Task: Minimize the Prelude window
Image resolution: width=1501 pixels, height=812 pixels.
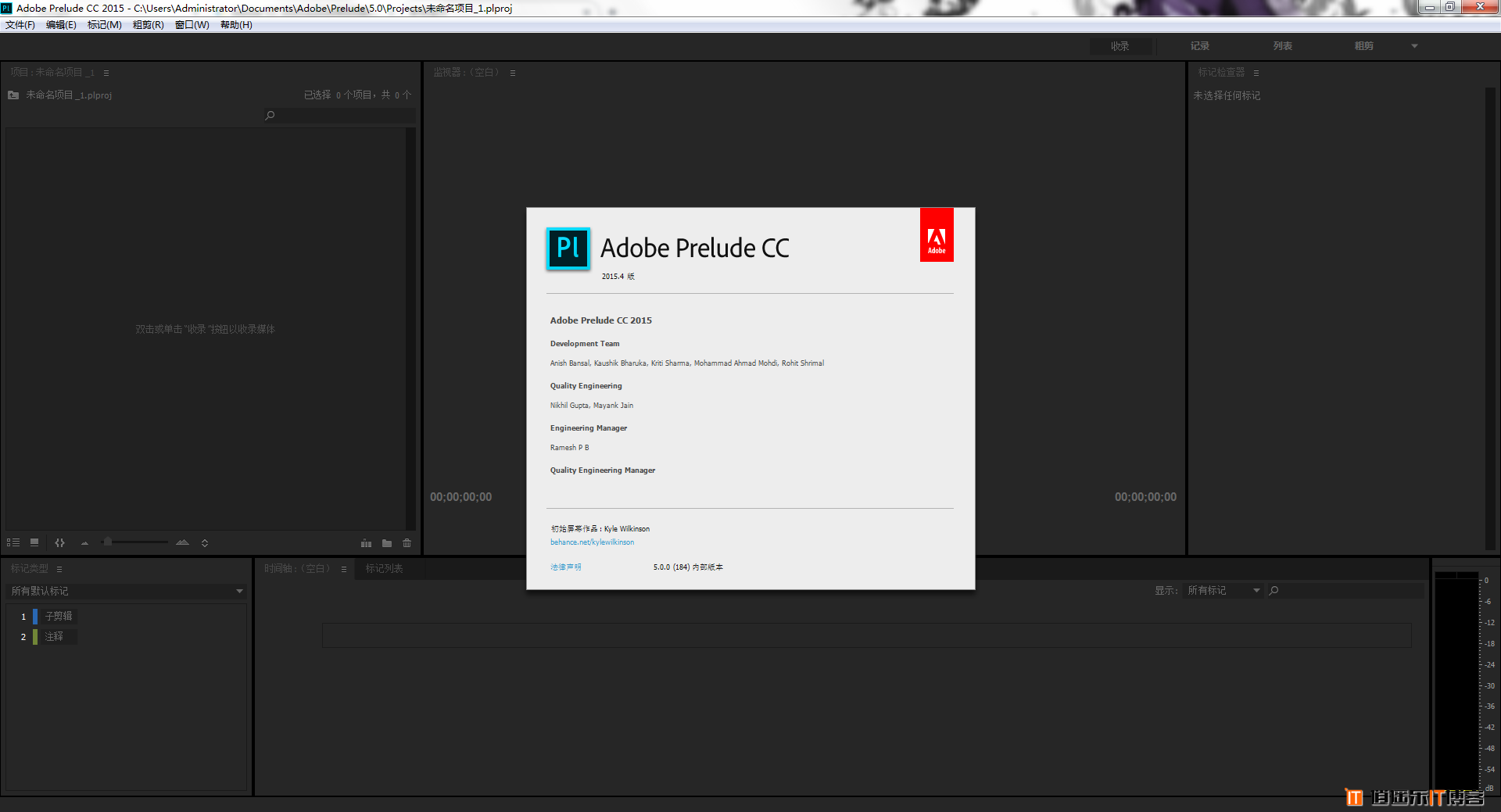Action: (1429, 7)
